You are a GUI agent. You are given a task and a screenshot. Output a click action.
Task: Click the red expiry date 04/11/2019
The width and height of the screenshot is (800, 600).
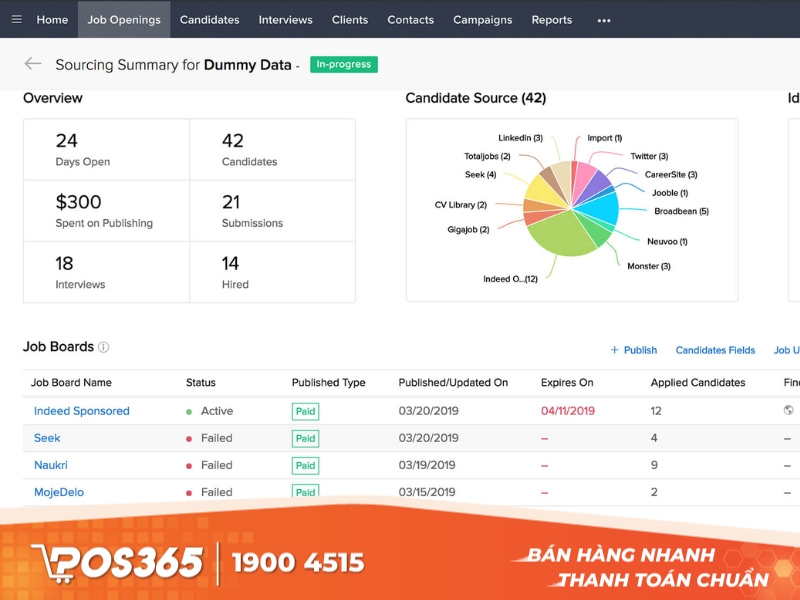568,411
